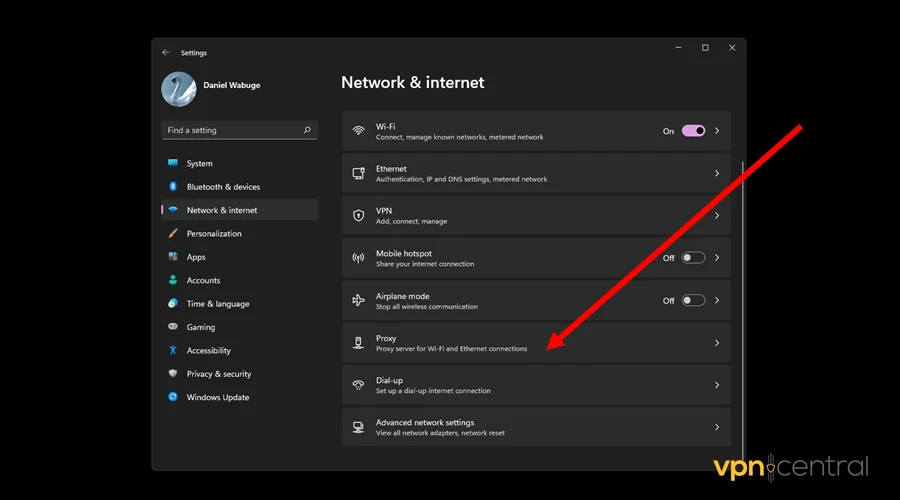Click the Ethernet monitor icon

point(358,173)
